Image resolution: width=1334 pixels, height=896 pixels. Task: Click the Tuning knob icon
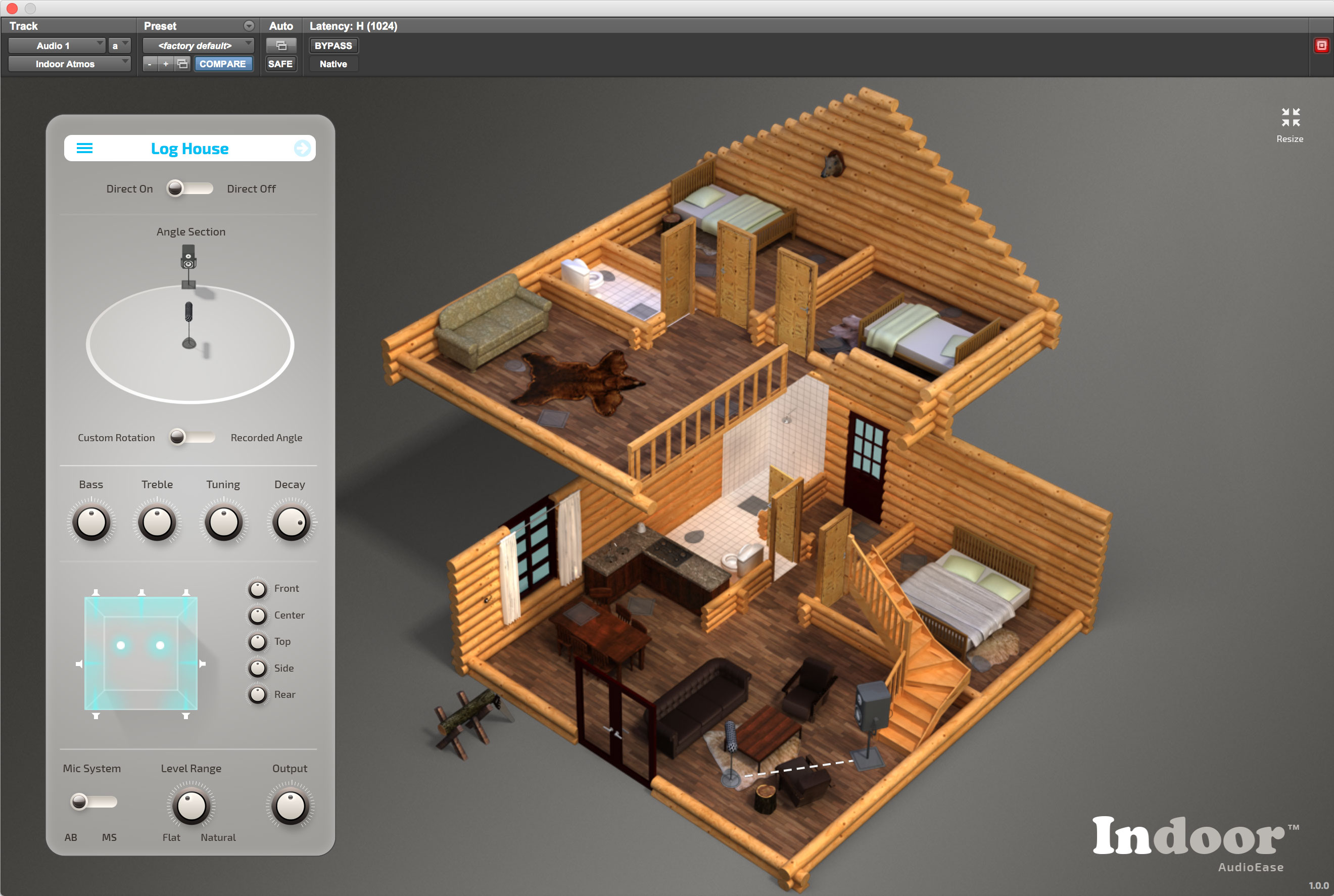pyautogui.click(x=225, y=522)
